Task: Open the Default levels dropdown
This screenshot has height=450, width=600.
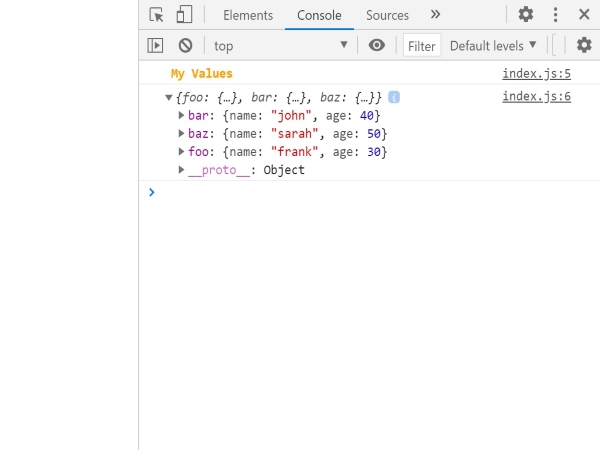Action: [493, 45]
